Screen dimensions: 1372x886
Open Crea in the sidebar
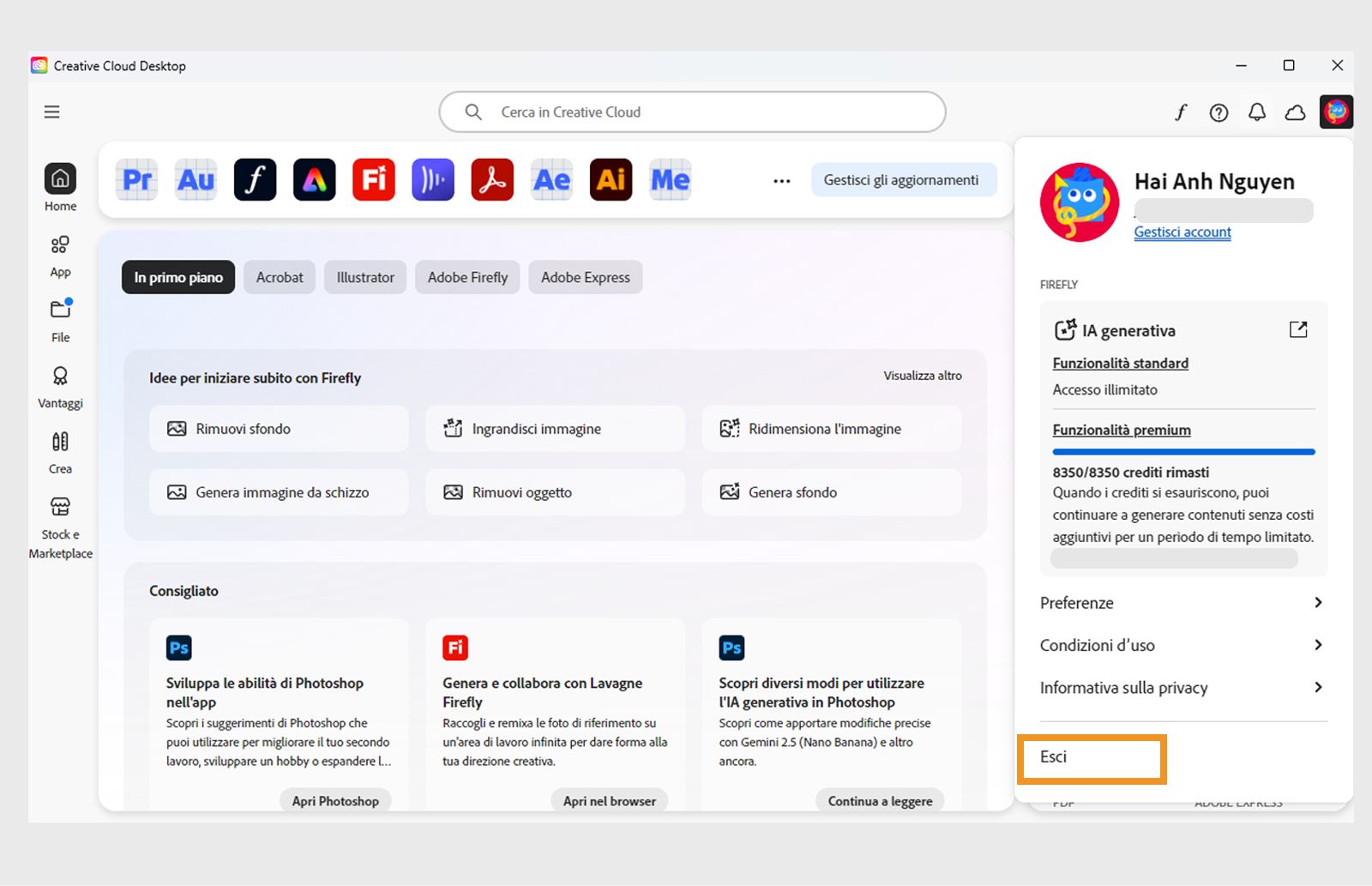[x=60, y=453]
